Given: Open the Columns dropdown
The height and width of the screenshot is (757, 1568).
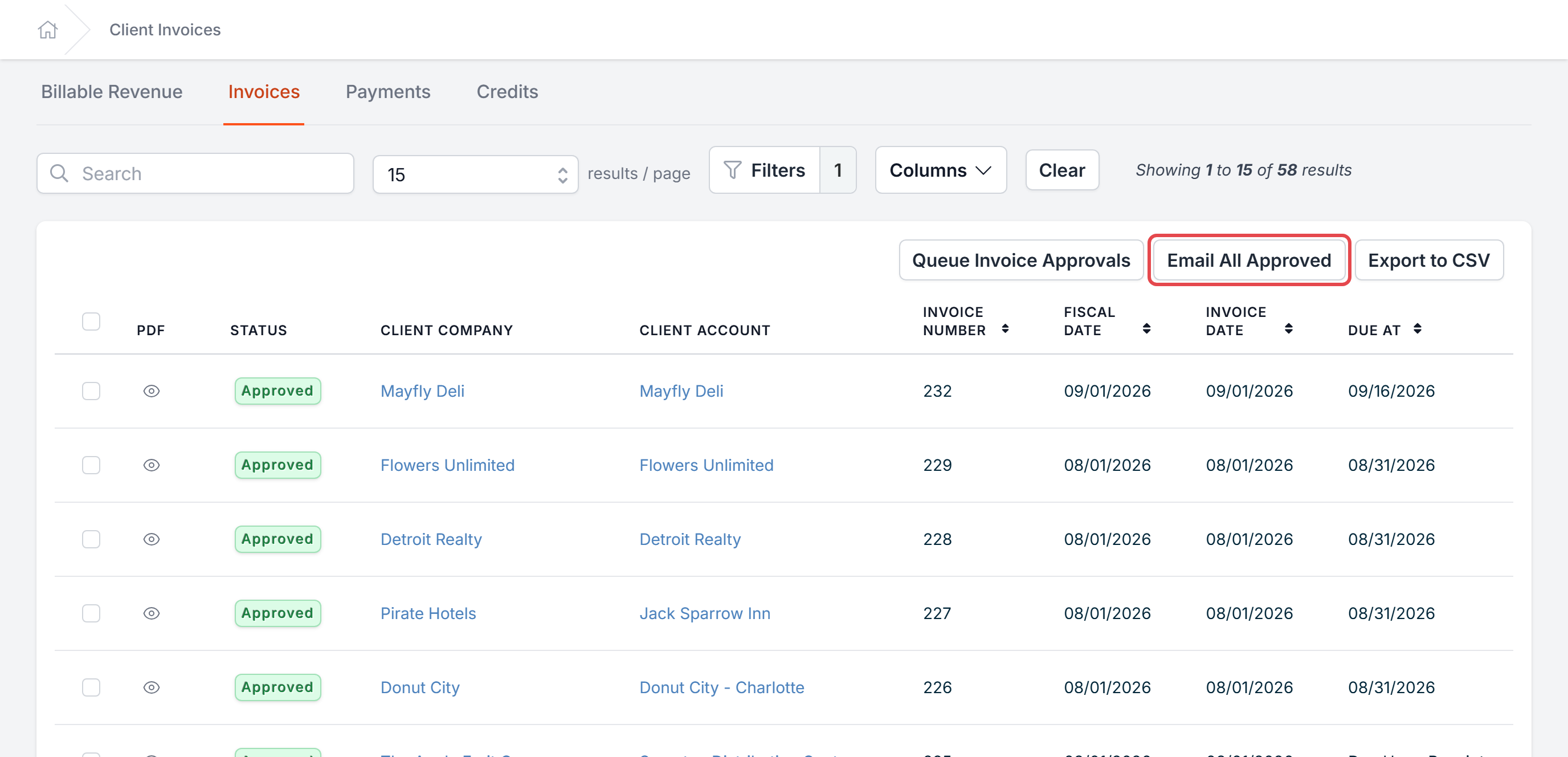Looking at the screenshot, I should point(941,170).
